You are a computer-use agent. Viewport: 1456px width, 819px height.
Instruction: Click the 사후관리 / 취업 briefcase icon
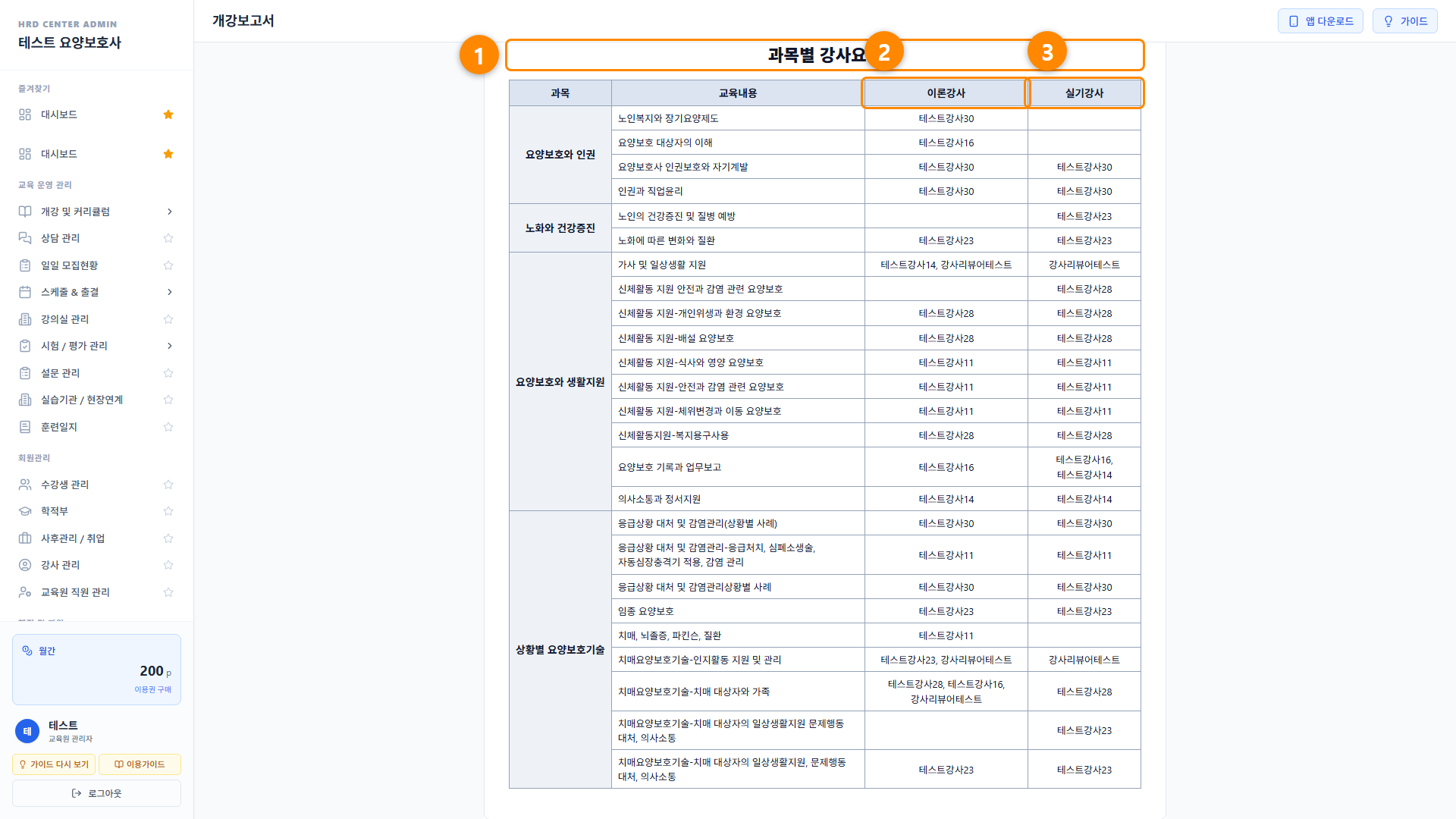coord(25,538)
